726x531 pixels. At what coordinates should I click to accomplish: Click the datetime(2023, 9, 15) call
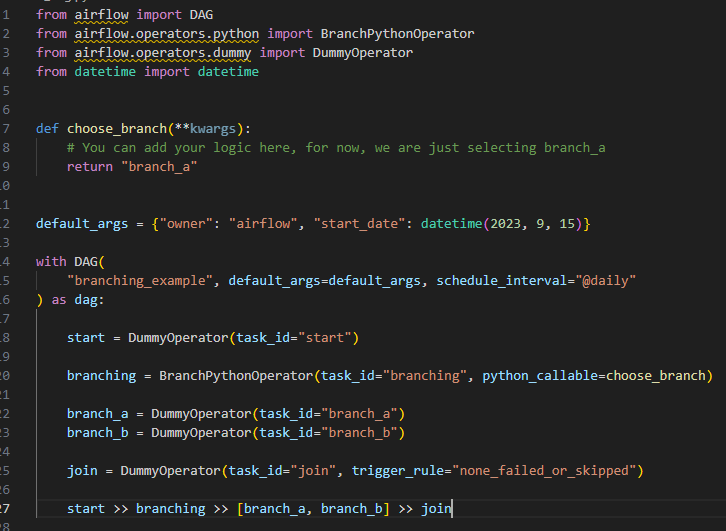[502, 224]
